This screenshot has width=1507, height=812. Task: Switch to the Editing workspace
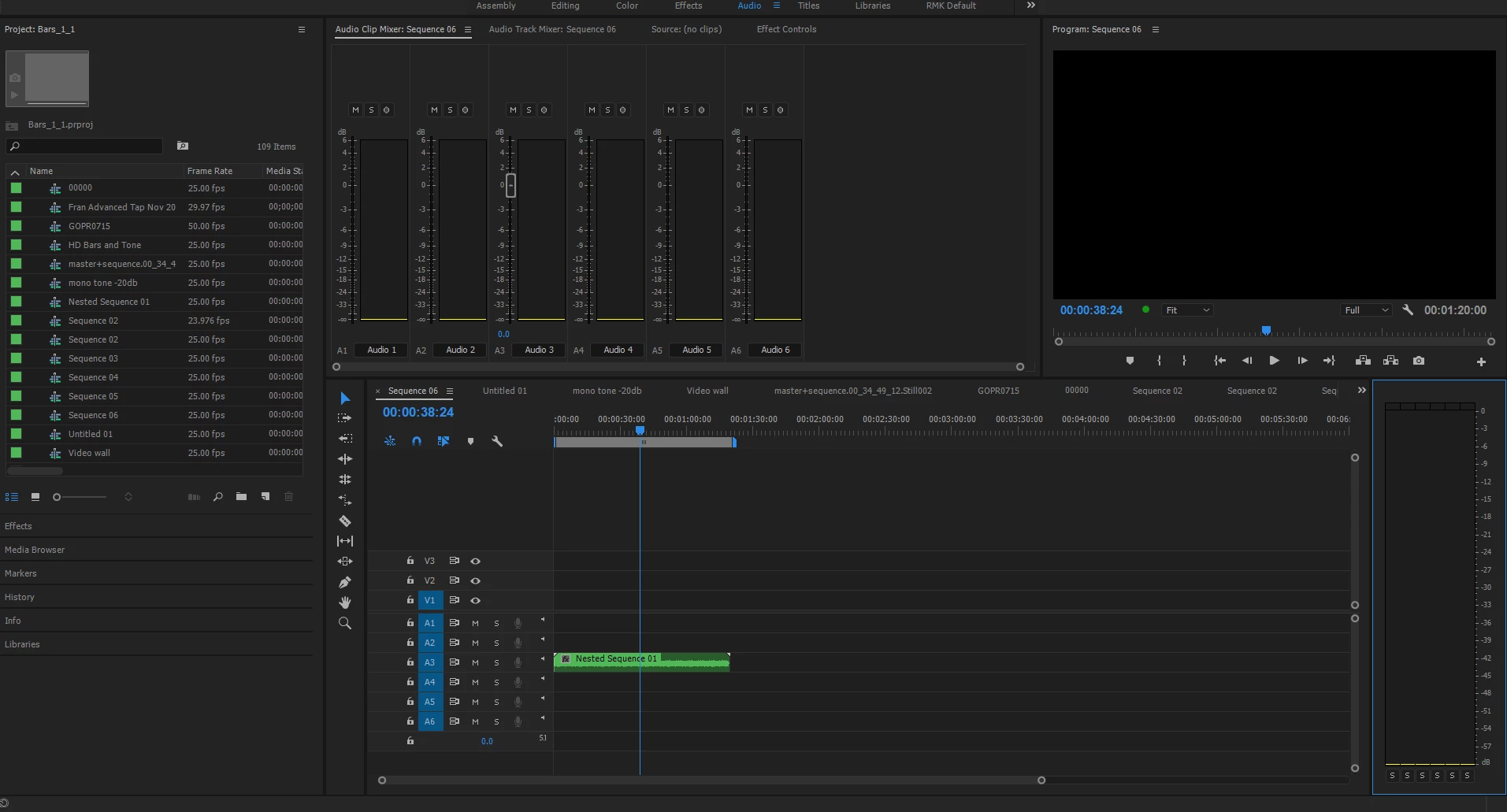[565, 6]
